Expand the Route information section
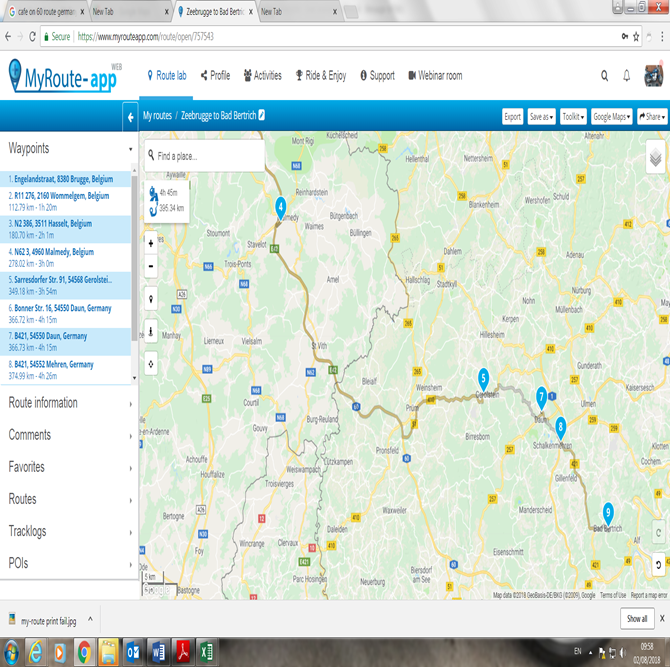This screenshot has width=670, height=667. [69, 403]
